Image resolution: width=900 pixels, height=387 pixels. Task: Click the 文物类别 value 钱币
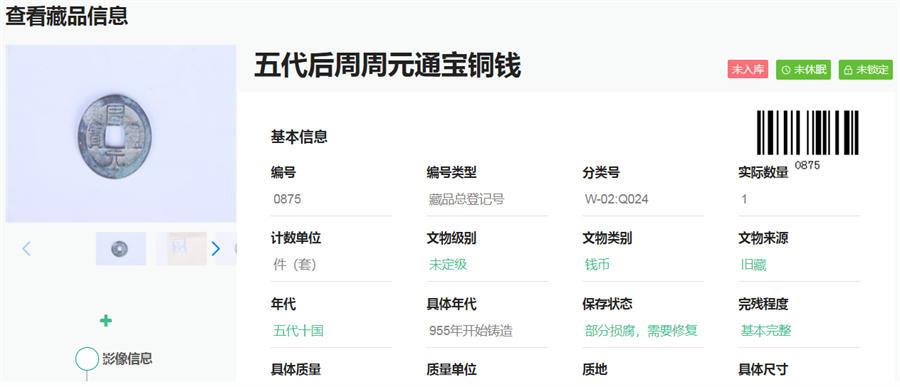click(x=597, y=265)
